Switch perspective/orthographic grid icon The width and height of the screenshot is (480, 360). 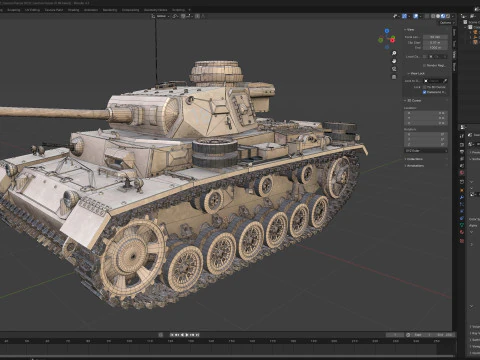(394, 77)
